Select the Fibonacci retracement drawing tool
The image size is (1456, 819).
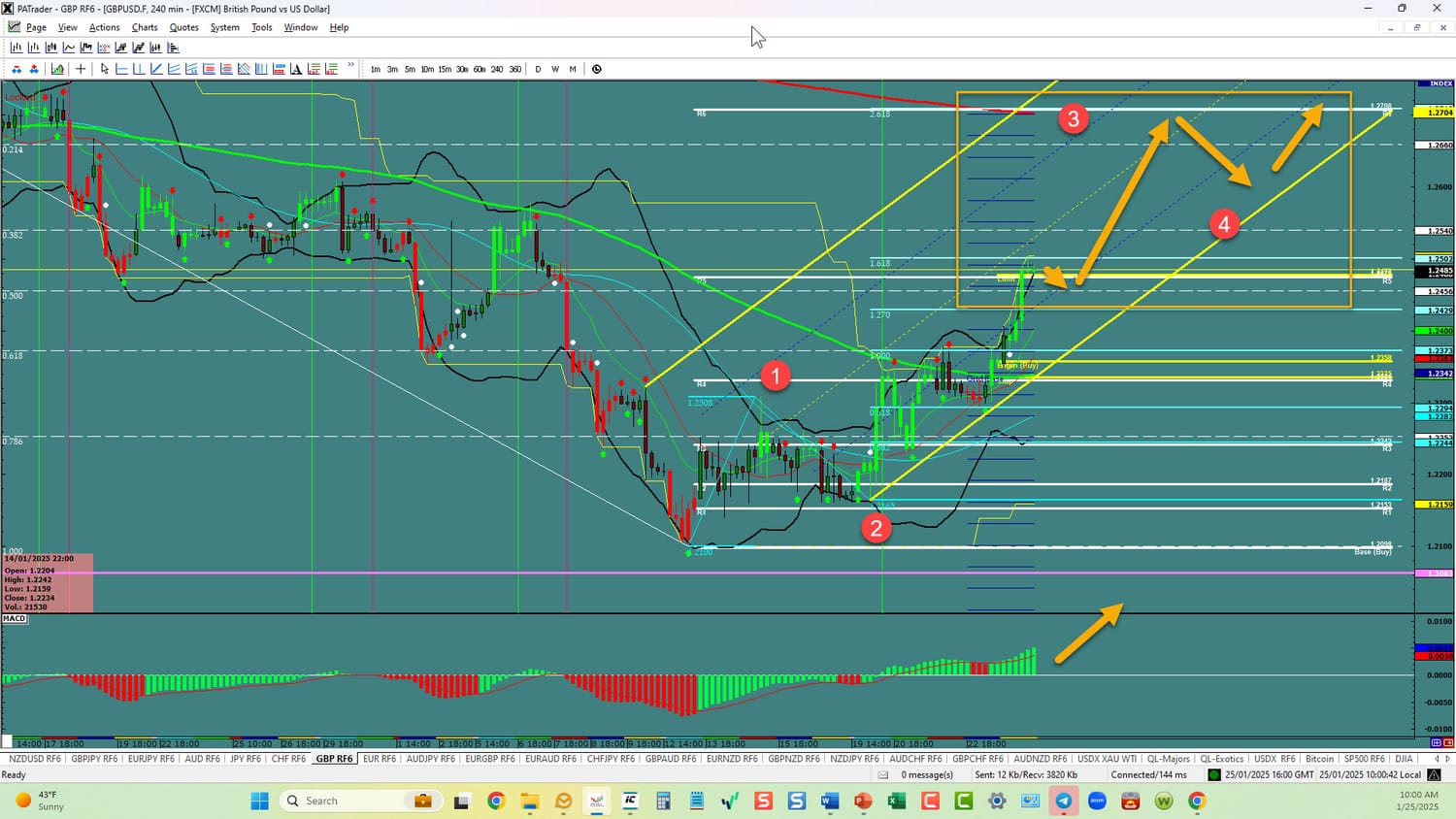coord(209,69)
